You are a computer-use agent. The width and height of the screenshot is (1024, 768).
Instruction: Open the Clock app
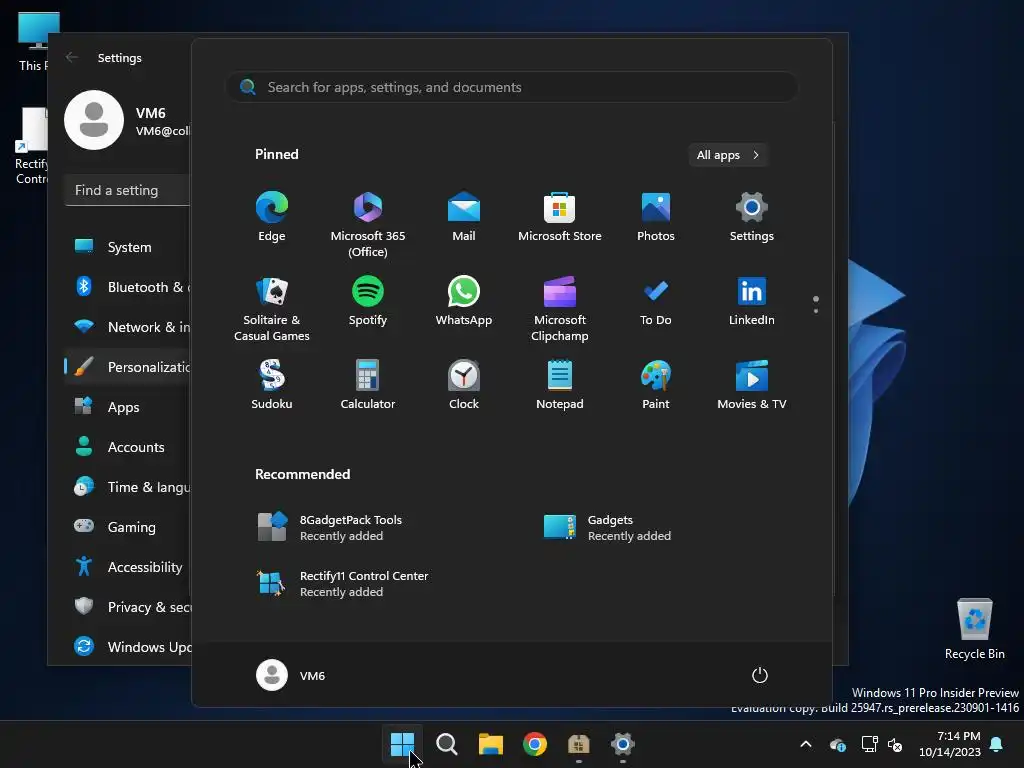464,385
